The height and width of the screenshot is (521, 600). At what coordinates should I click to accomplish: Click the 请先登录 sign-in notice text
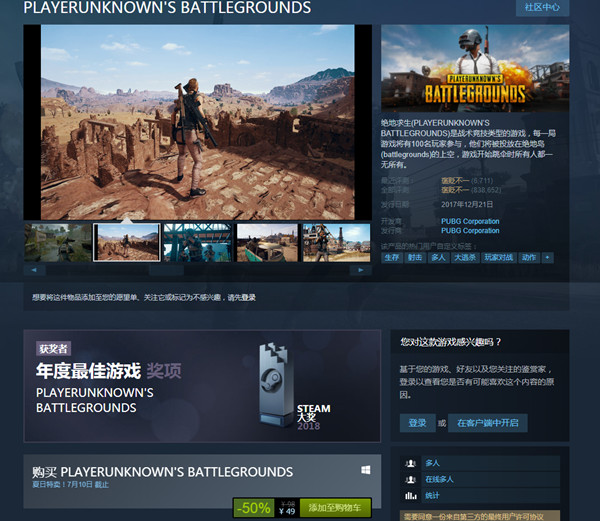coord(241,297)
